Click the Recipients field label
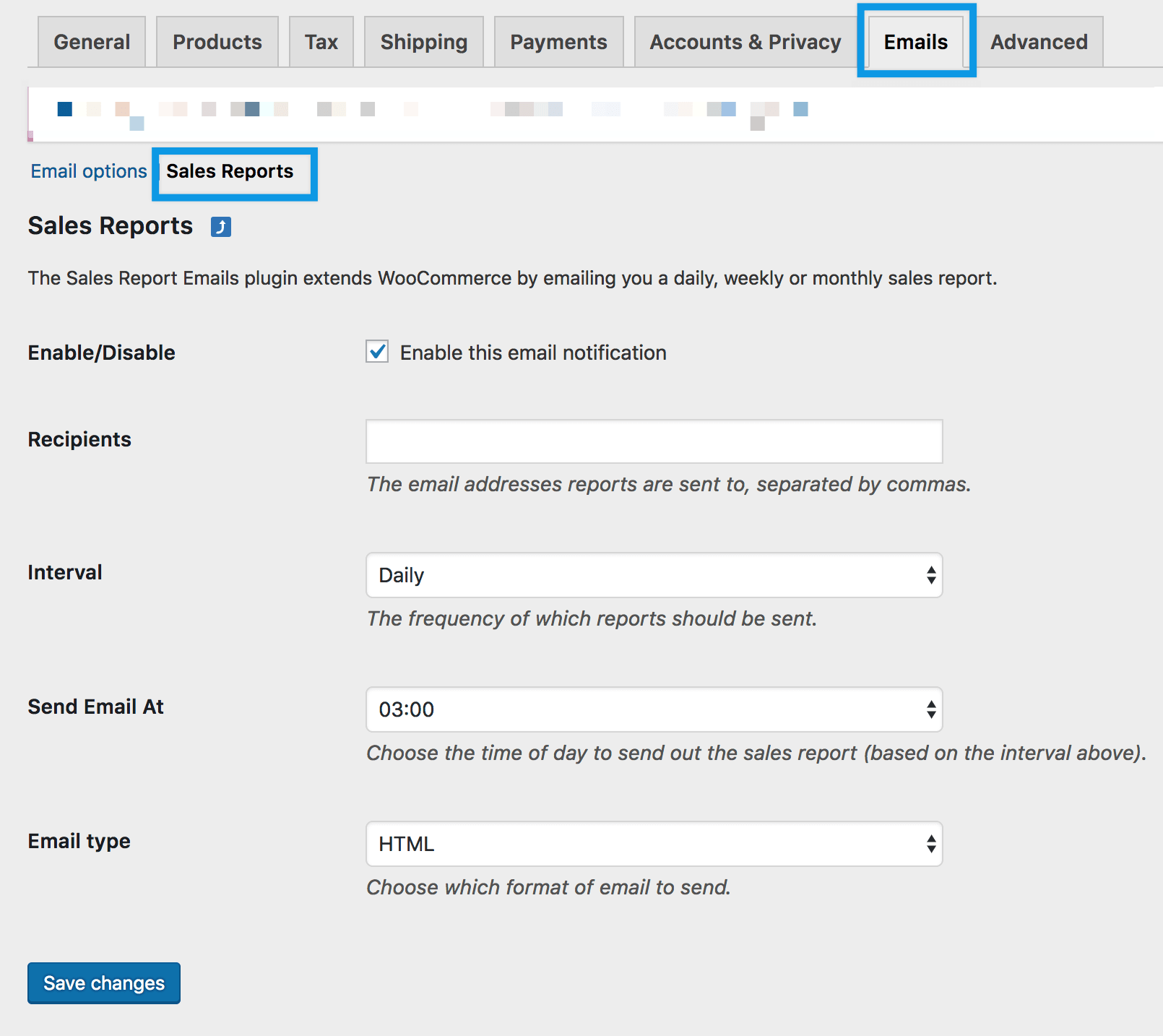Viewport: 1163px width, 1036px height. pyautogui.click(x=79, y=439)
